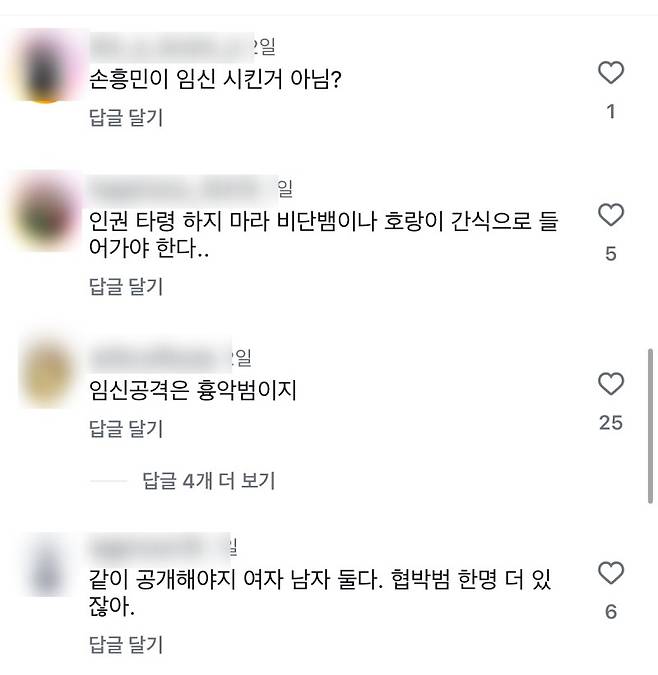Open the avatar next to the '인권 타령' comment
Viewport: 658px width, 675px height.
pyautogui.click(x=46, y=211)
